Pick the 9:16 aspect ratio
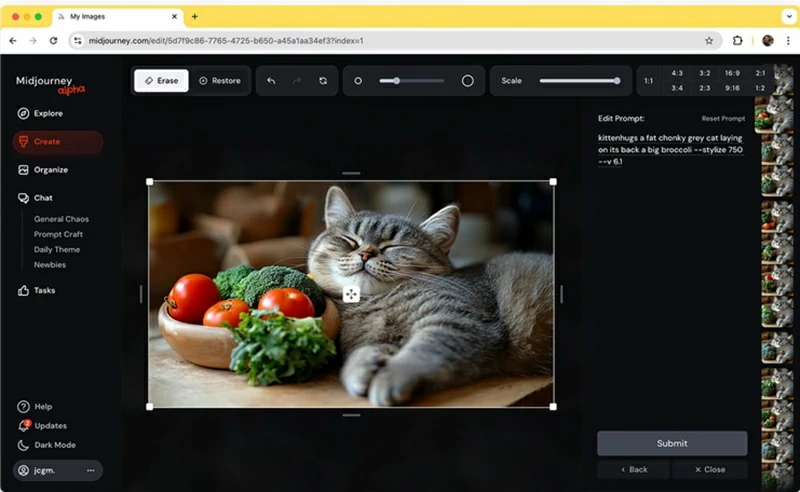This screenshot has height=492, width=800. pyautogui.click(x=732, y=88)
